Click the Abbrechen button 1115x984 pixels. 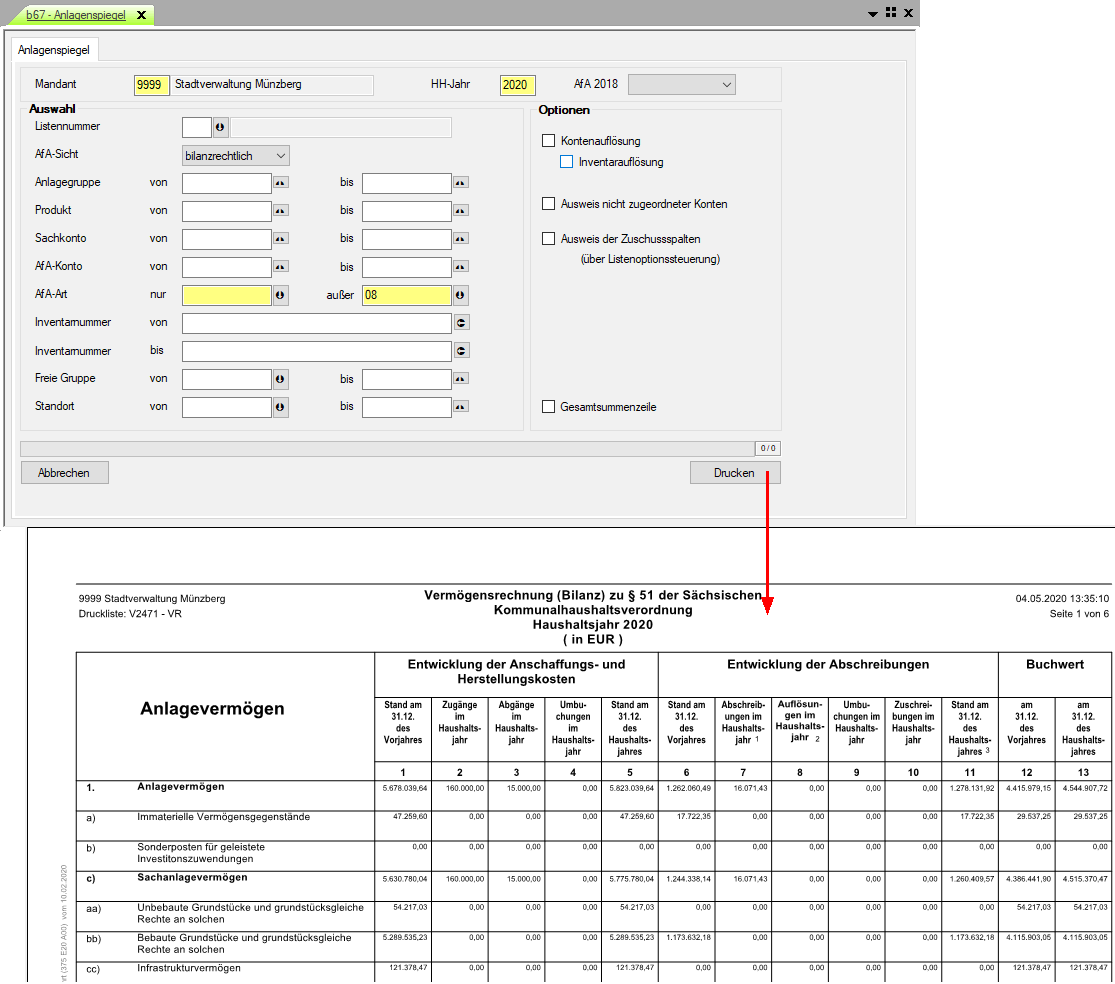[x=64, y=473]
